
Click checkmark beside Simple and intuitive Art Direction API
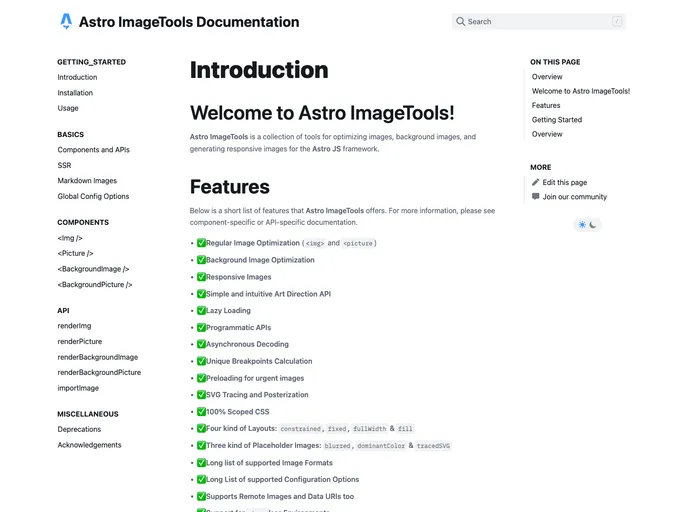201,294
